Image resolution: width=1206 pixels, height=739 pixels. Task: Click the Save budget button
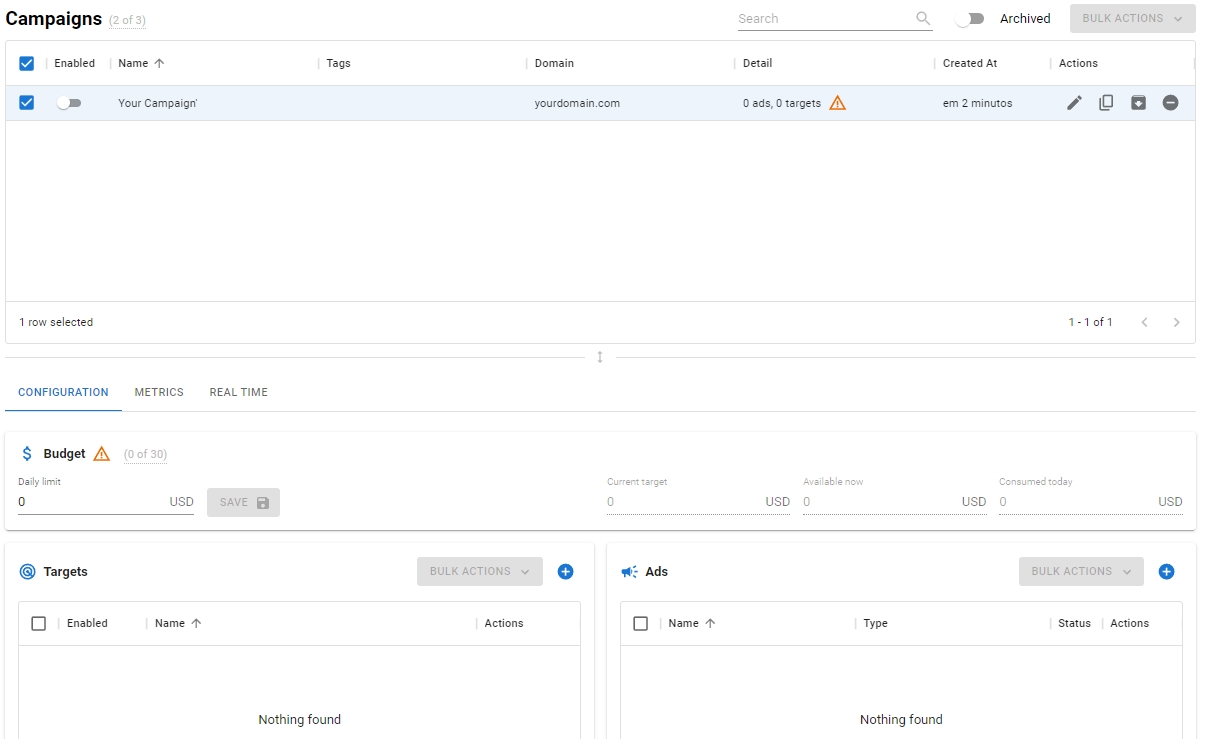point(243,503)
